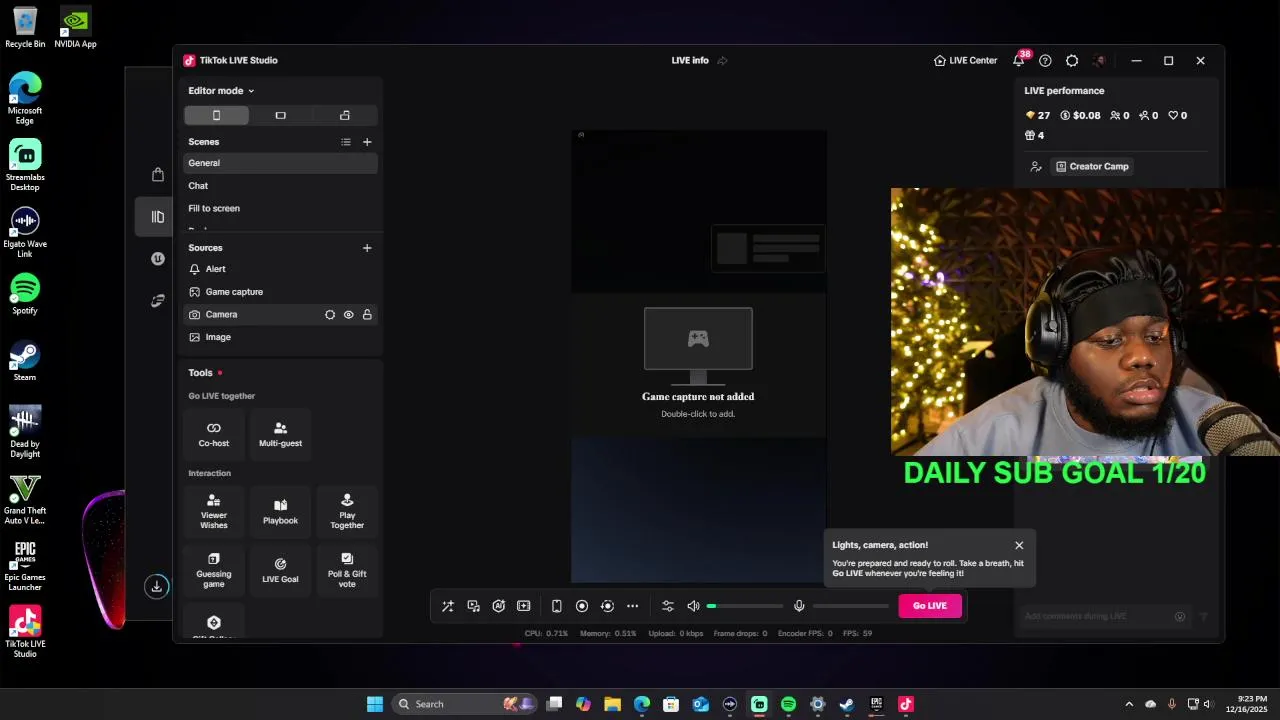
Task: Select the Camera source row
Action: (281, 314)
